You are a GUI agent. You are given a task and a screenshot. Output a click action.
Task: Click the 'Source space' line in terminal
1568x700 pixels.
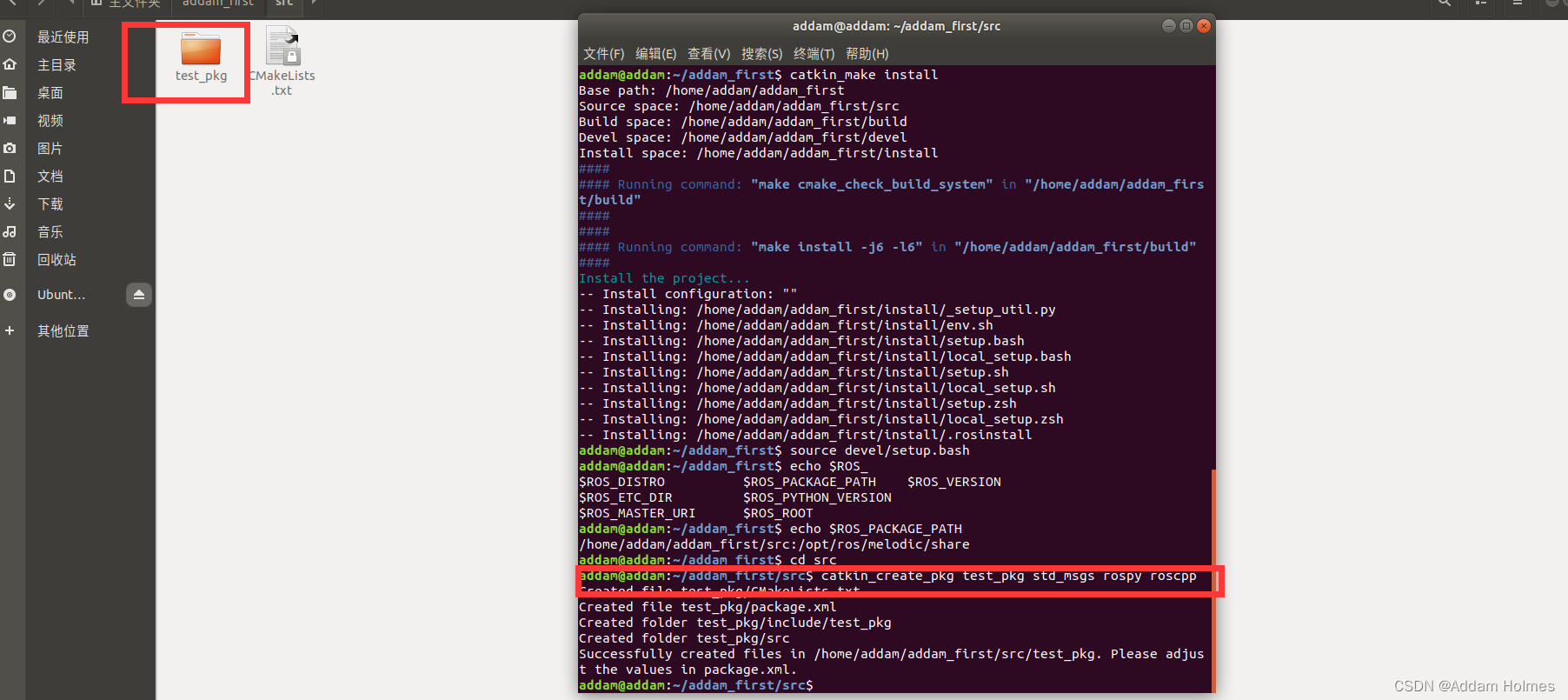(739, 106)
